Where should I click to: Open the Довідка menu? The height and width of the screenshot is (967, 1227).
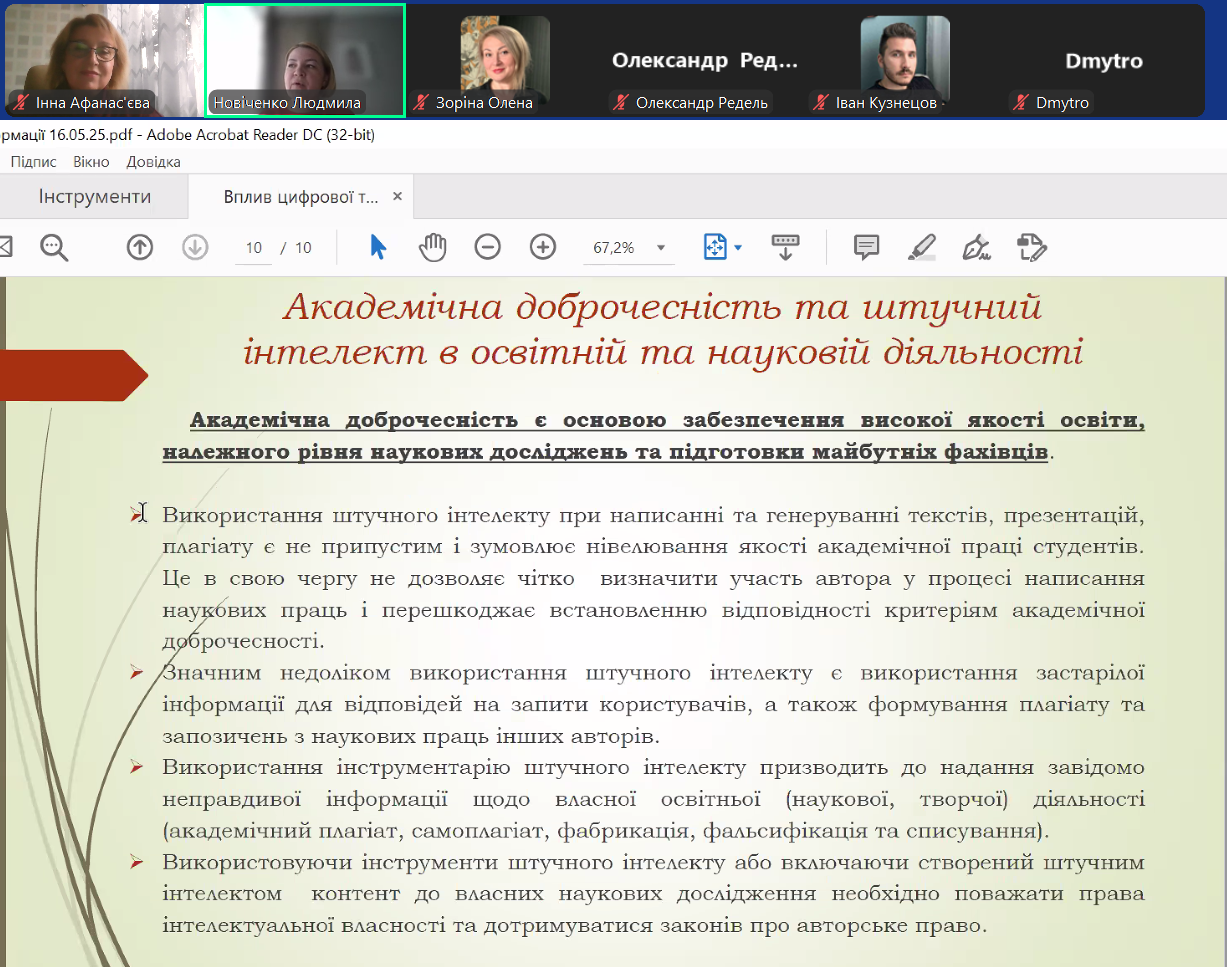153,162
